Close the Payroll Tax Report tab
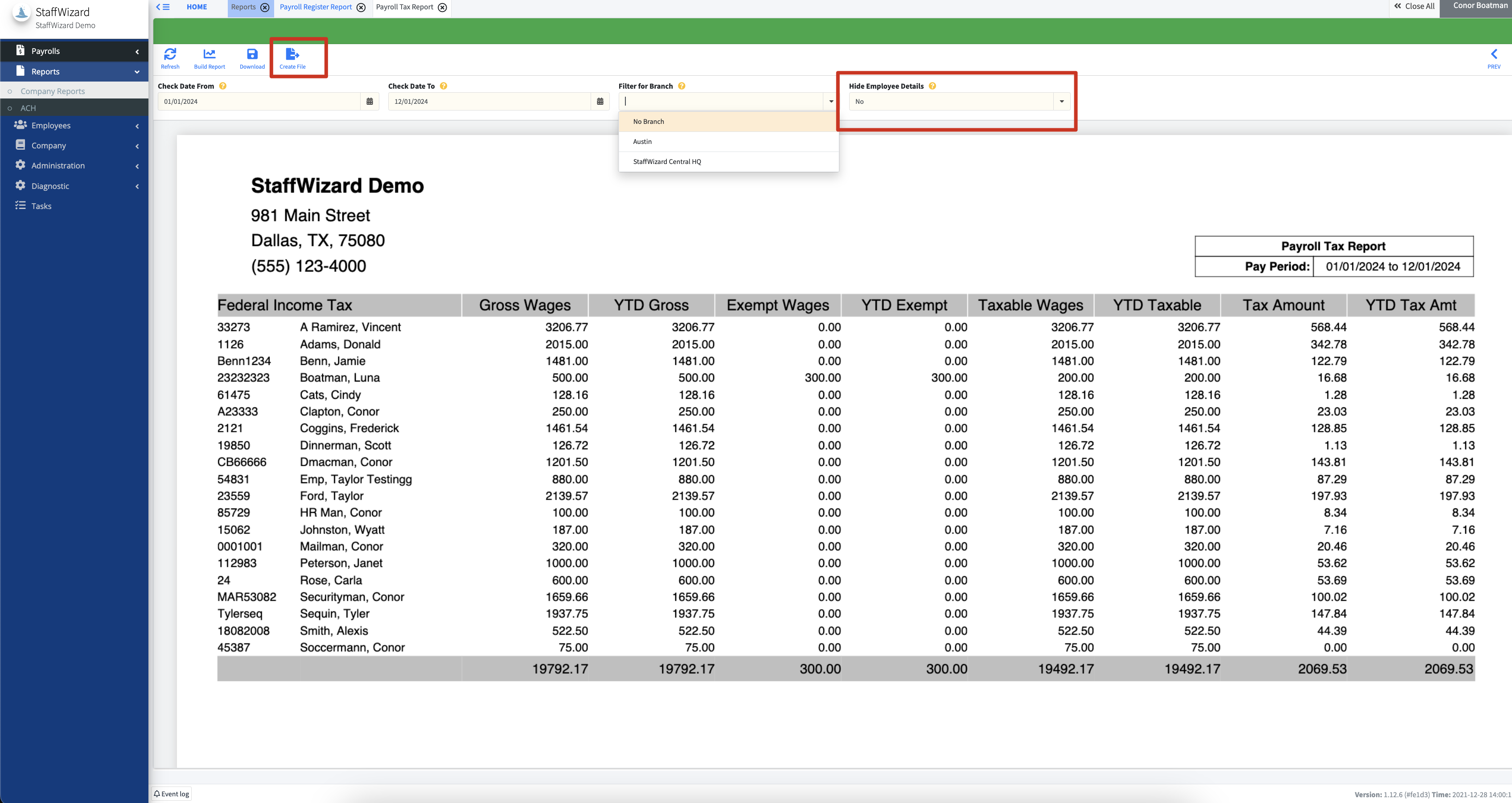This screenshot has width=1512, height=803. [x=443, y=8]
